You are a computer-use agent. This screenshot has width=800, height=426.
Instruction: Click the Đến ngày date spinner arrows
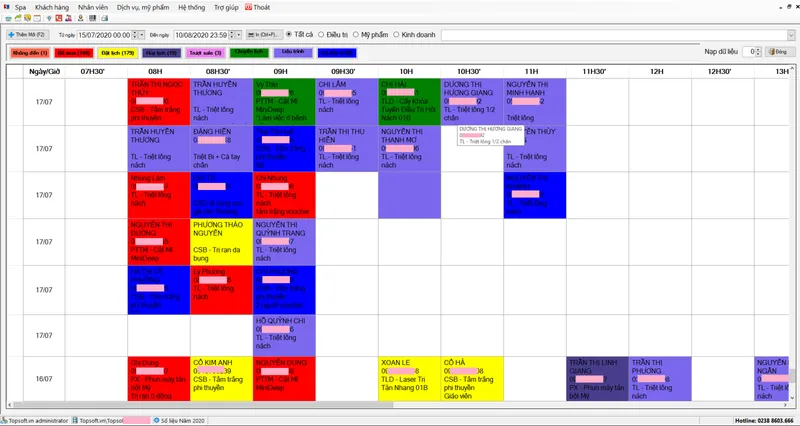coord(232,35)
